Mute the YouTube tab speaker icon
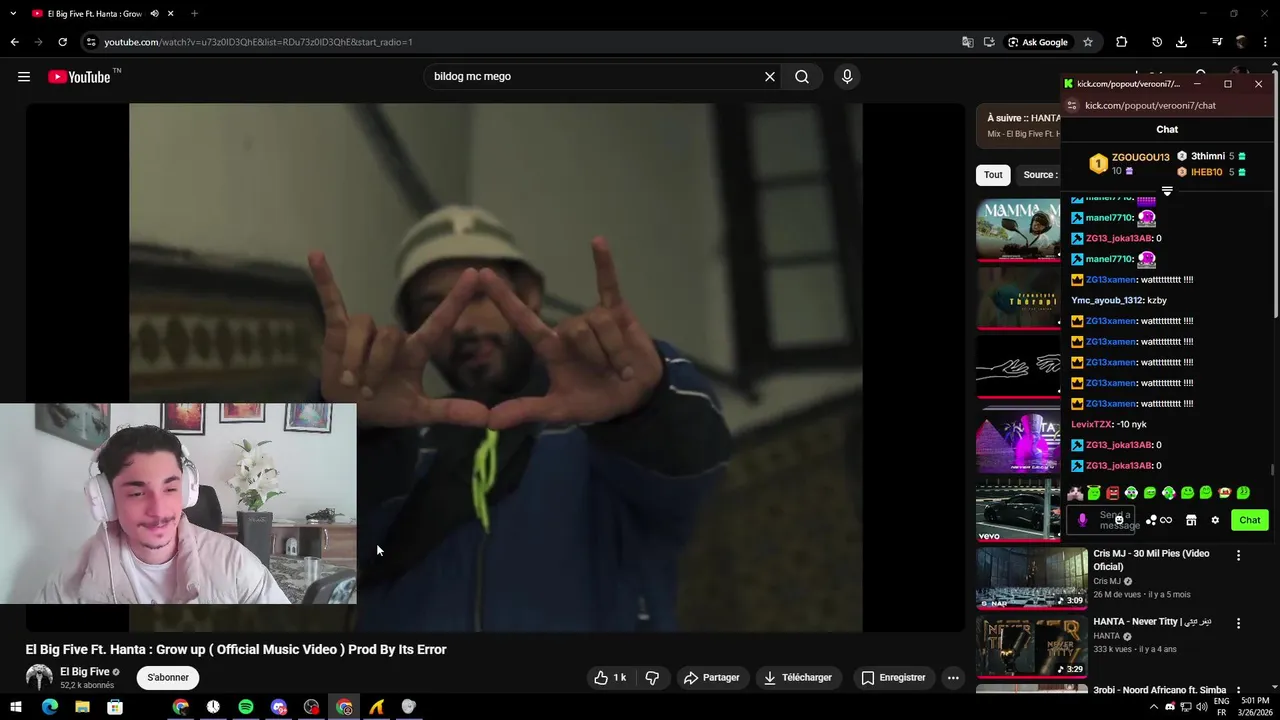The width and height of the screenshot is (1280, 720). [x=154, y=14]
